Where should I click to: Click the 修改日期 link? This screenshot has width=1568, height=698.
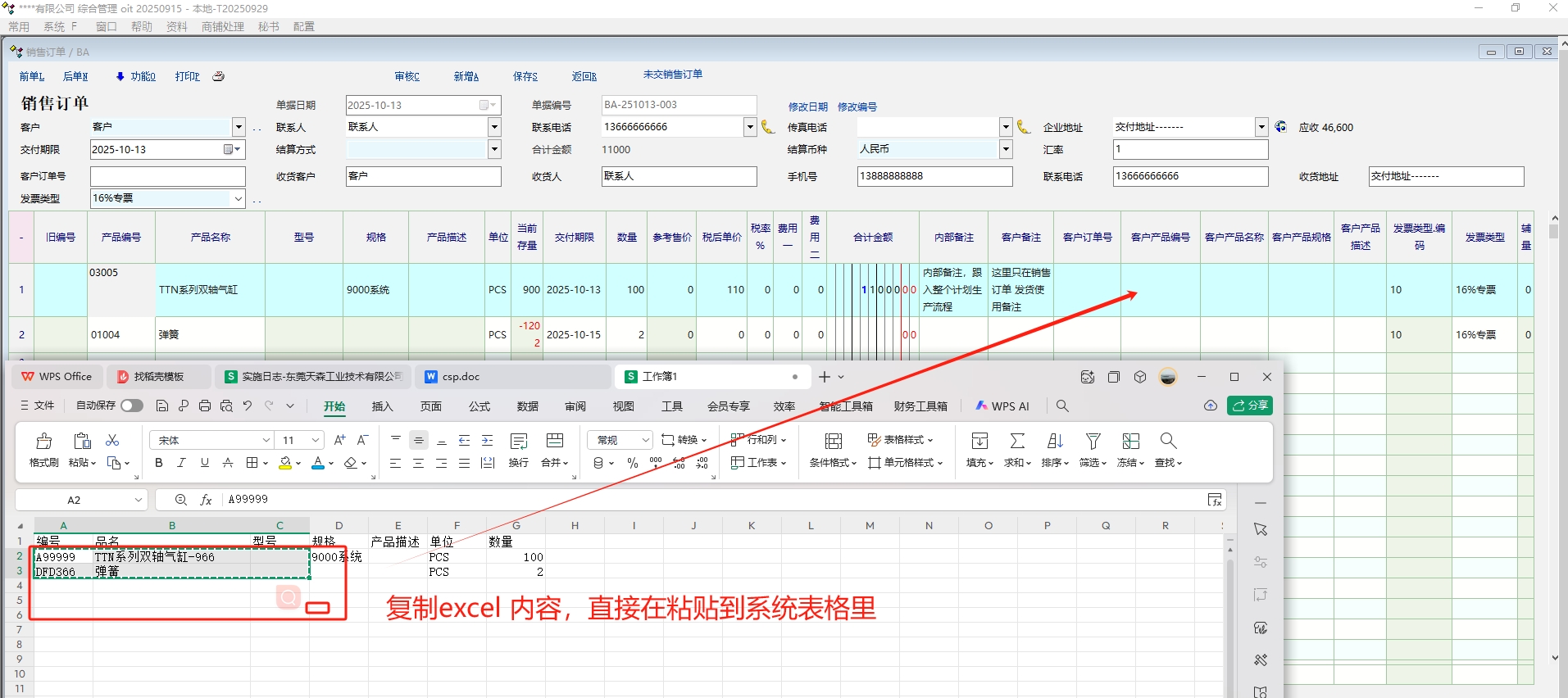point(807,107)
